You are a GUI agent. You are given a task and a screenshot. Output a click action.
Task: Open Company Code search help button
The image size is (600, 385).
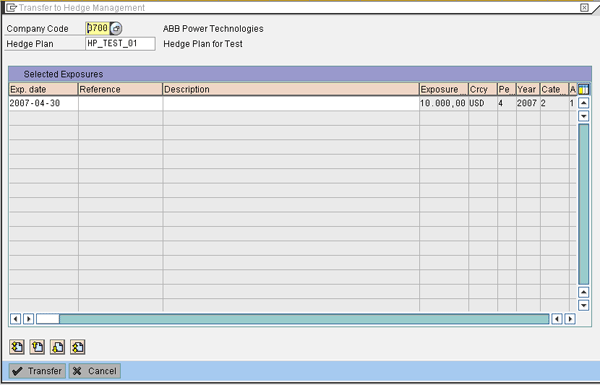[116, 28]
